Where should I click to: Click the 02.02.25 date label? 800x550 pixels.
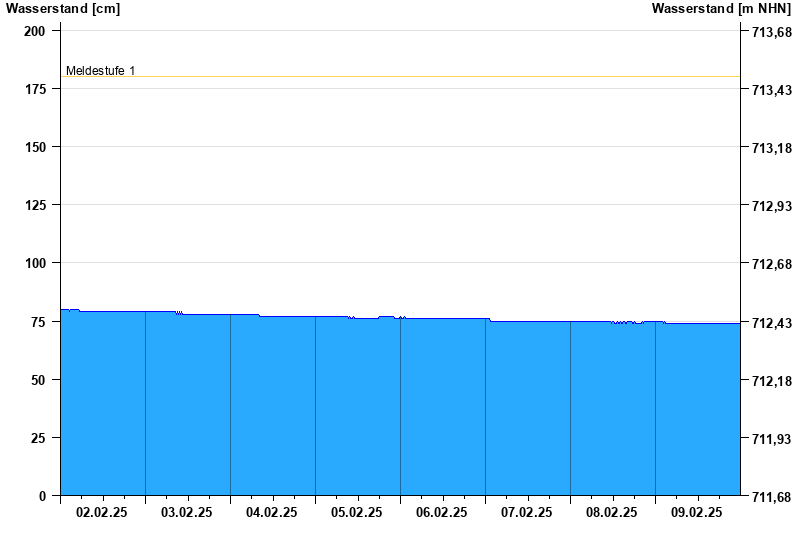click(102, 512)
